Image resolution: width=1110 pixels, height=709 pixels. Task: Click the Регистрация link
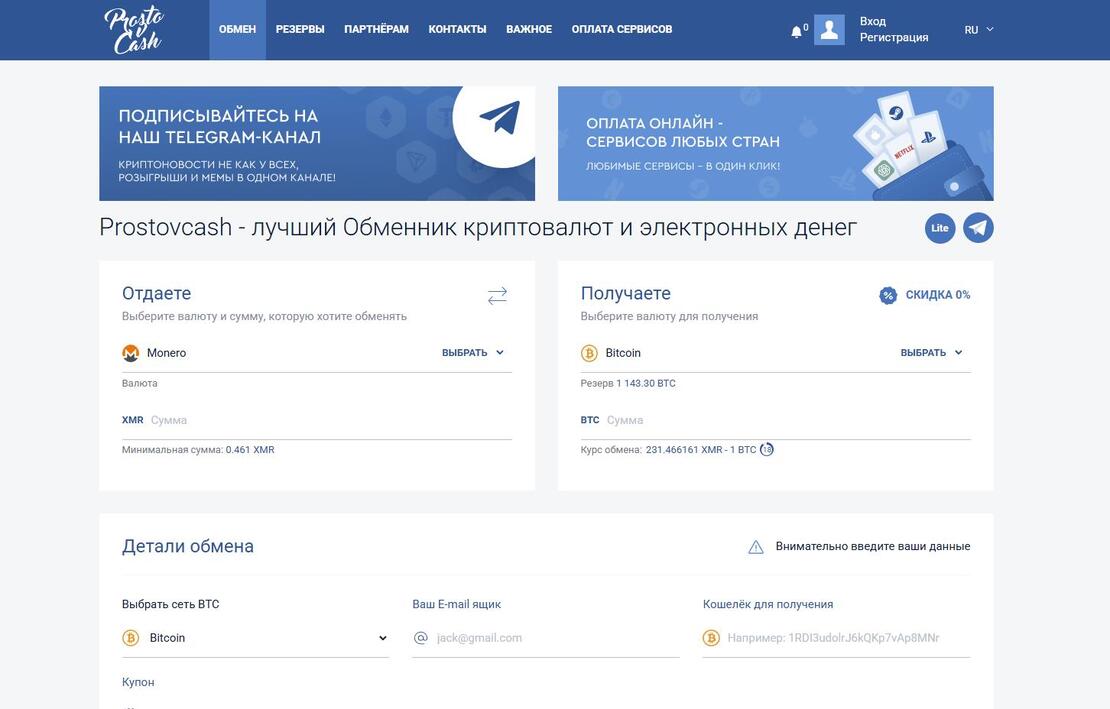[x=893, y=38]
